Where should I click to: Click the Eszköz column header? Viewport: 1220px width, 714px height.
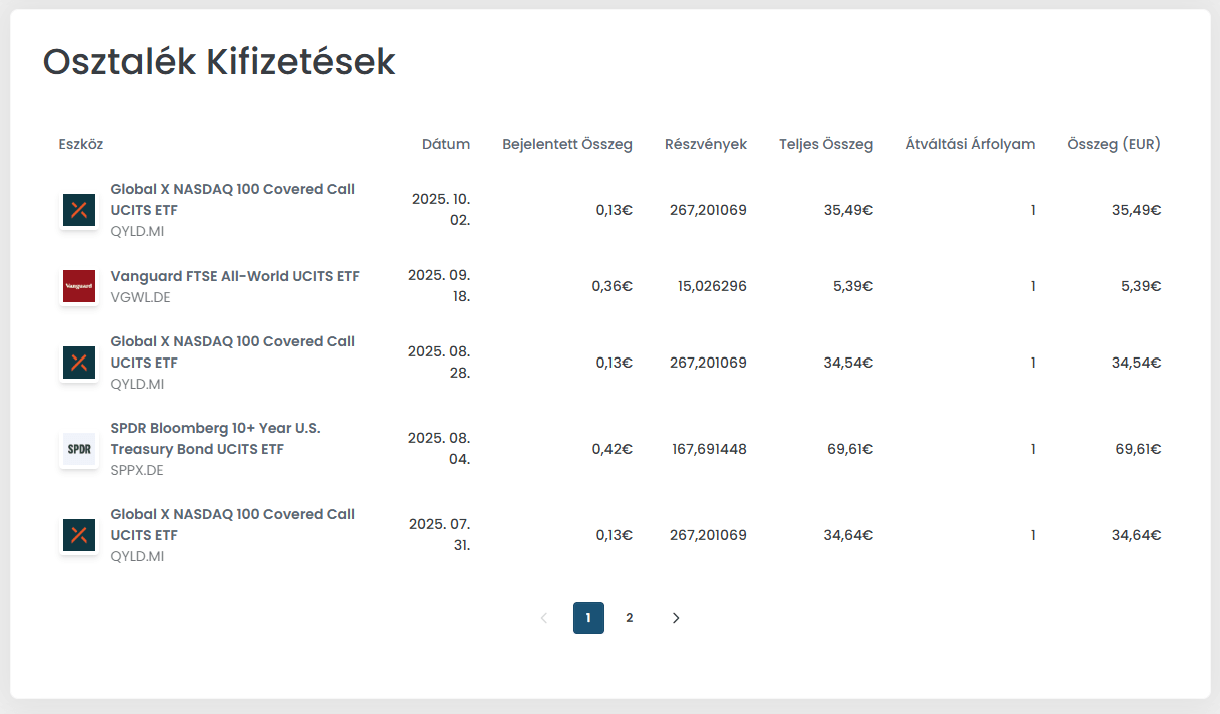coord(81,144)
